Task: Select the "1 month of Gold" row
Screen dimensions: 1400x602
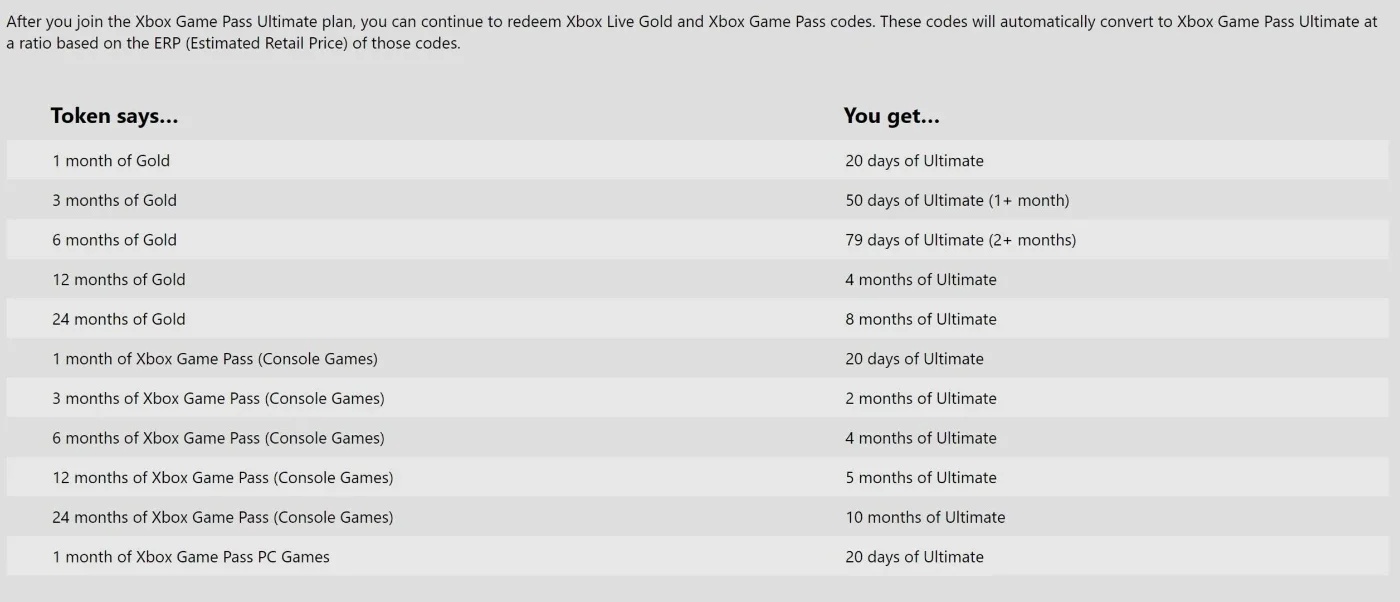Action: (697, 160)
